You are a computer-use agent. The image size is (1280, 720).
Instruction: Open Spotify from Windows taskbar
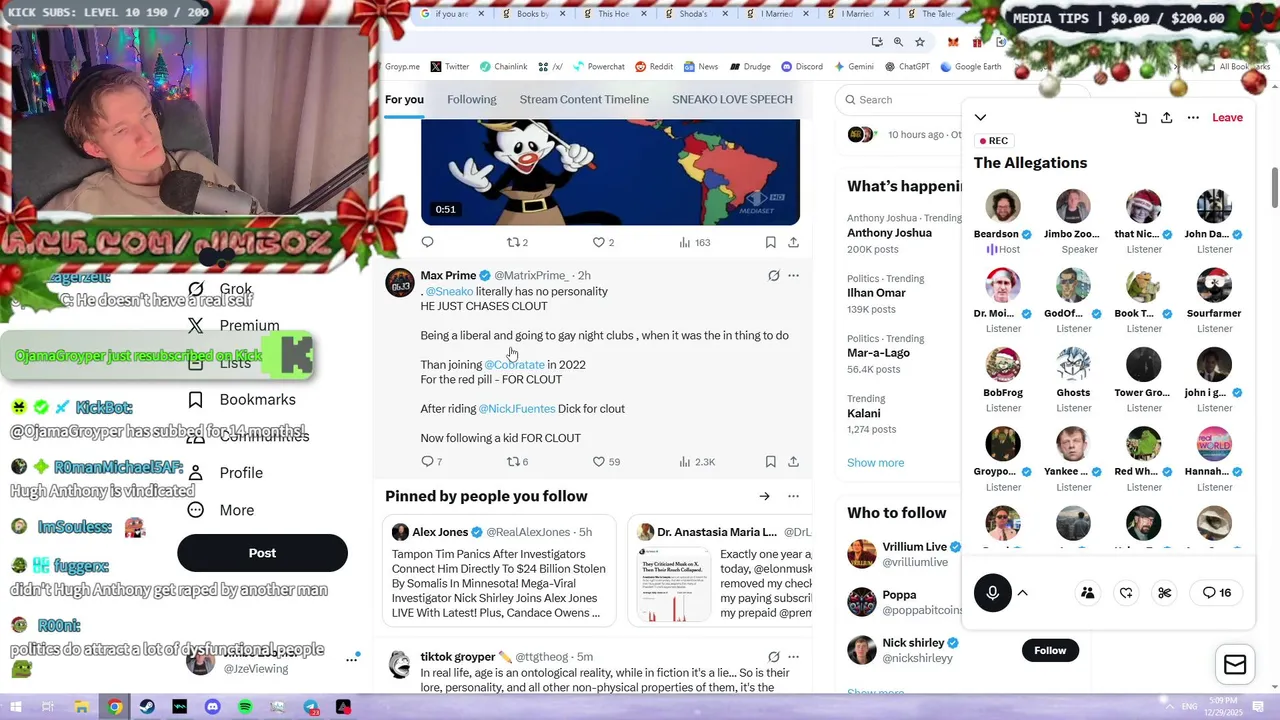[245, 707]
